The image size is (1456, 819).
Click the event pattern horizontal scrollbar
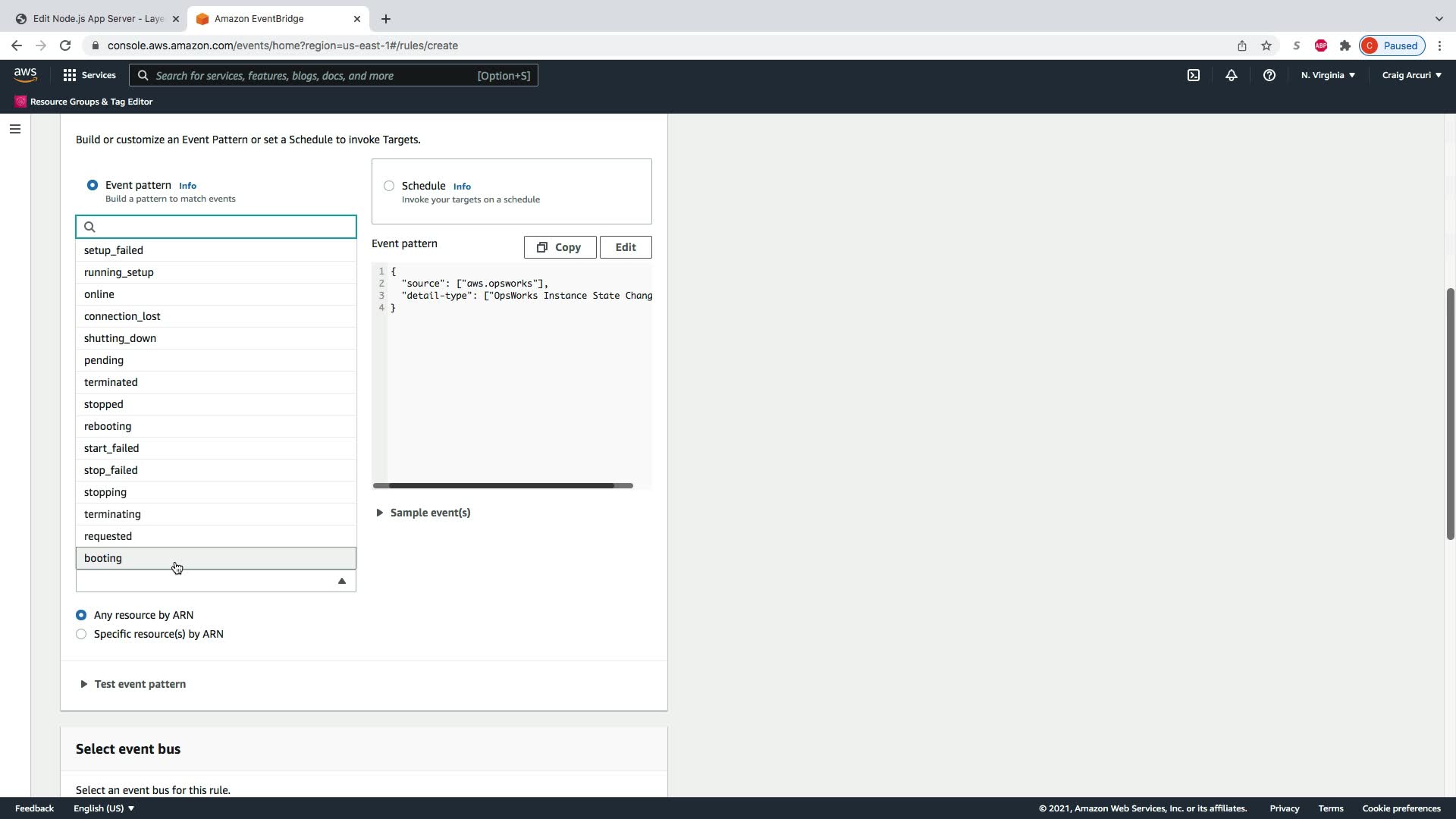(502, 485)
